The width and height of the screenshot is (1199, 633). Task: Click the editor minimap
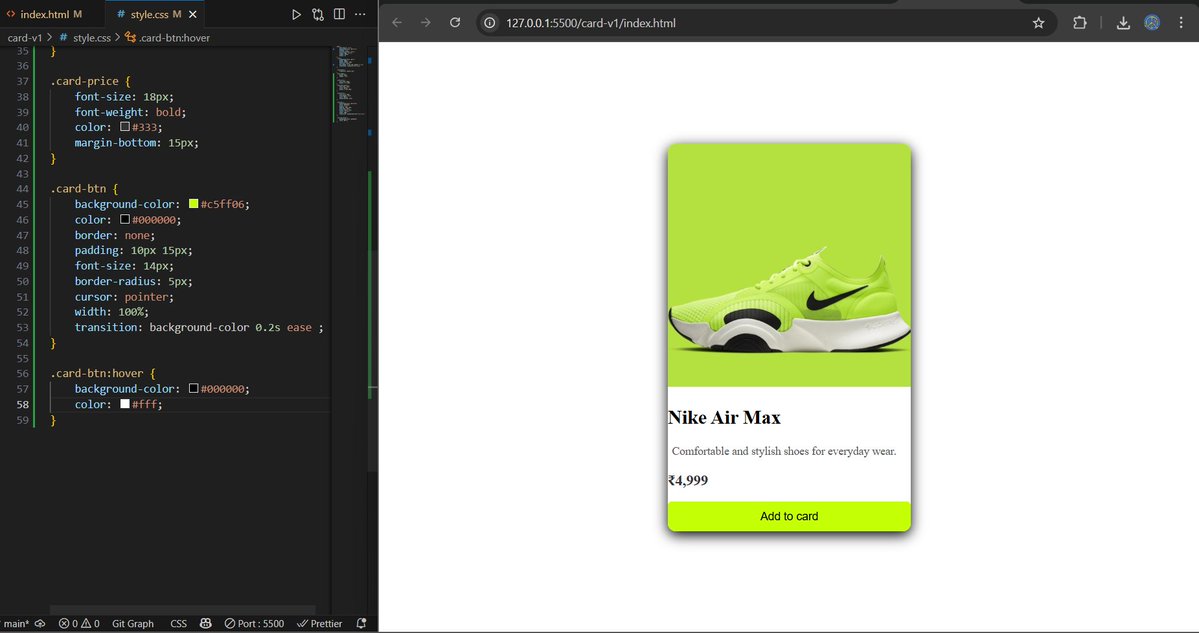[x=349, y=84]
